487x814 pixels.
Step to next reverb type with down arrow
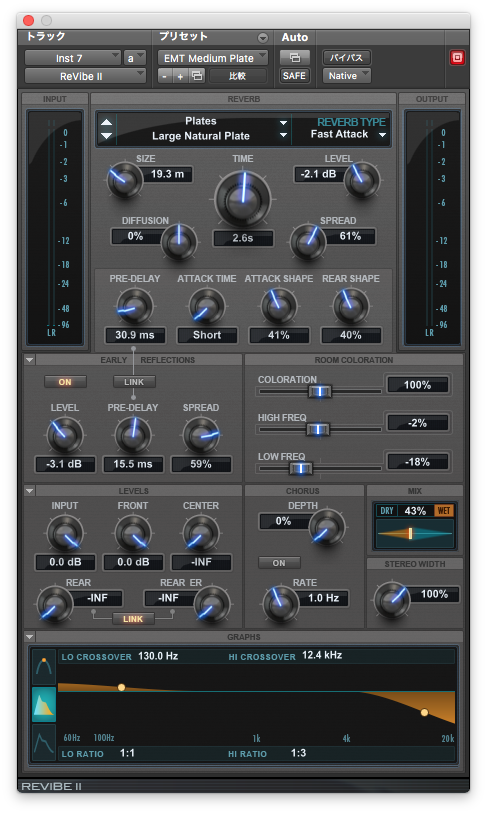click(x=106, y=135)
